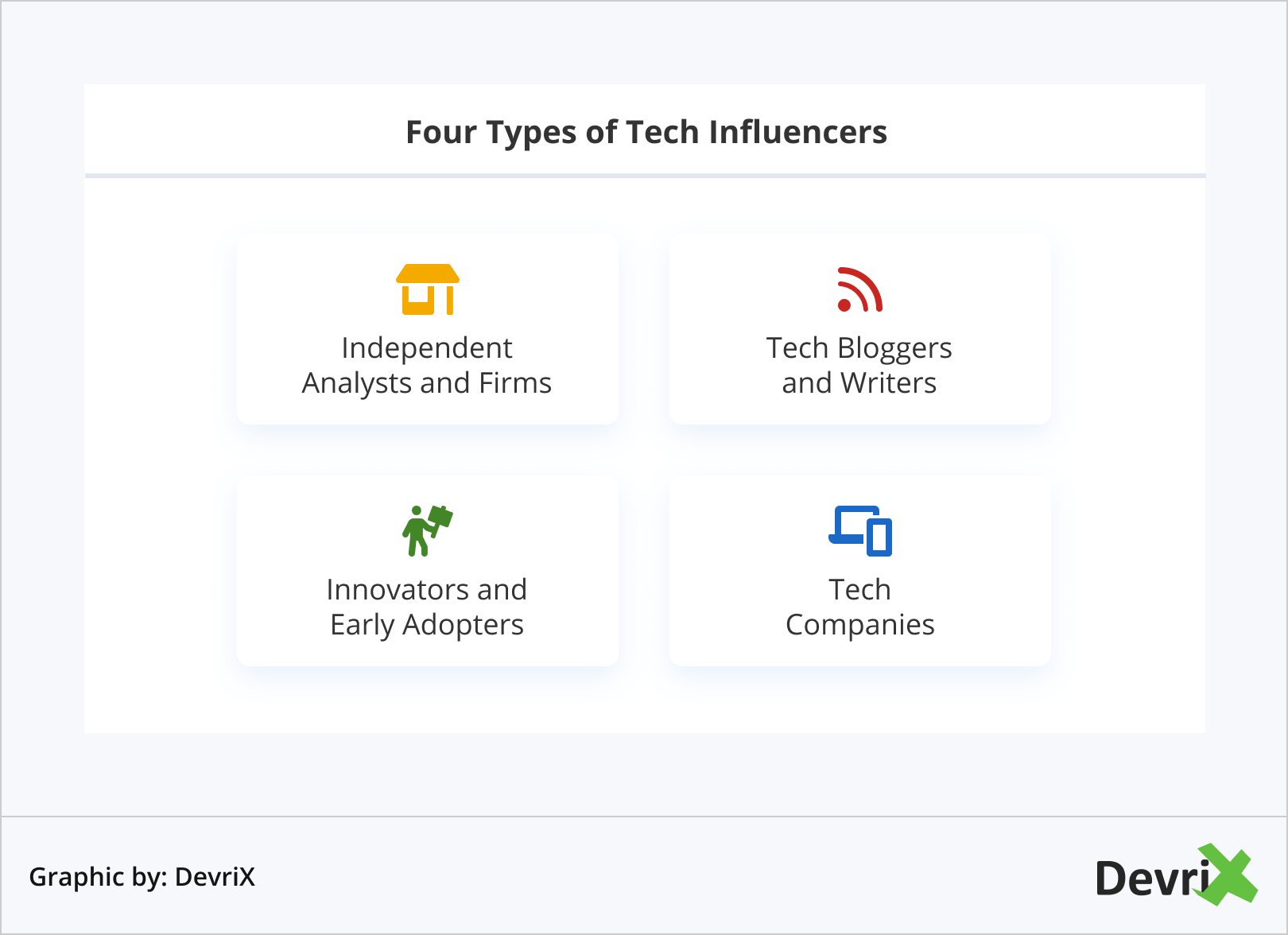The image size is (1288, 935).
Task: Click the word 'Companies'
Action: pyautogui.click(x=859, y=625)
